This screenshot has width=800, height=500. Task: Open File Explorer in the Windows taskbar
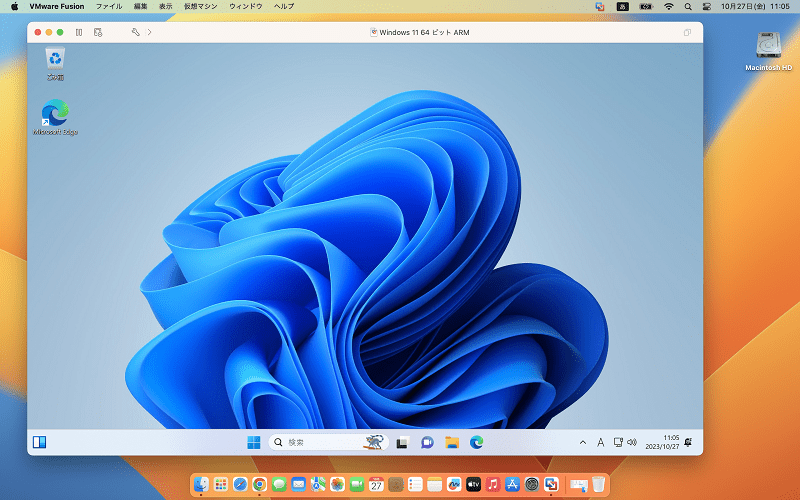(x=452, y=442)
